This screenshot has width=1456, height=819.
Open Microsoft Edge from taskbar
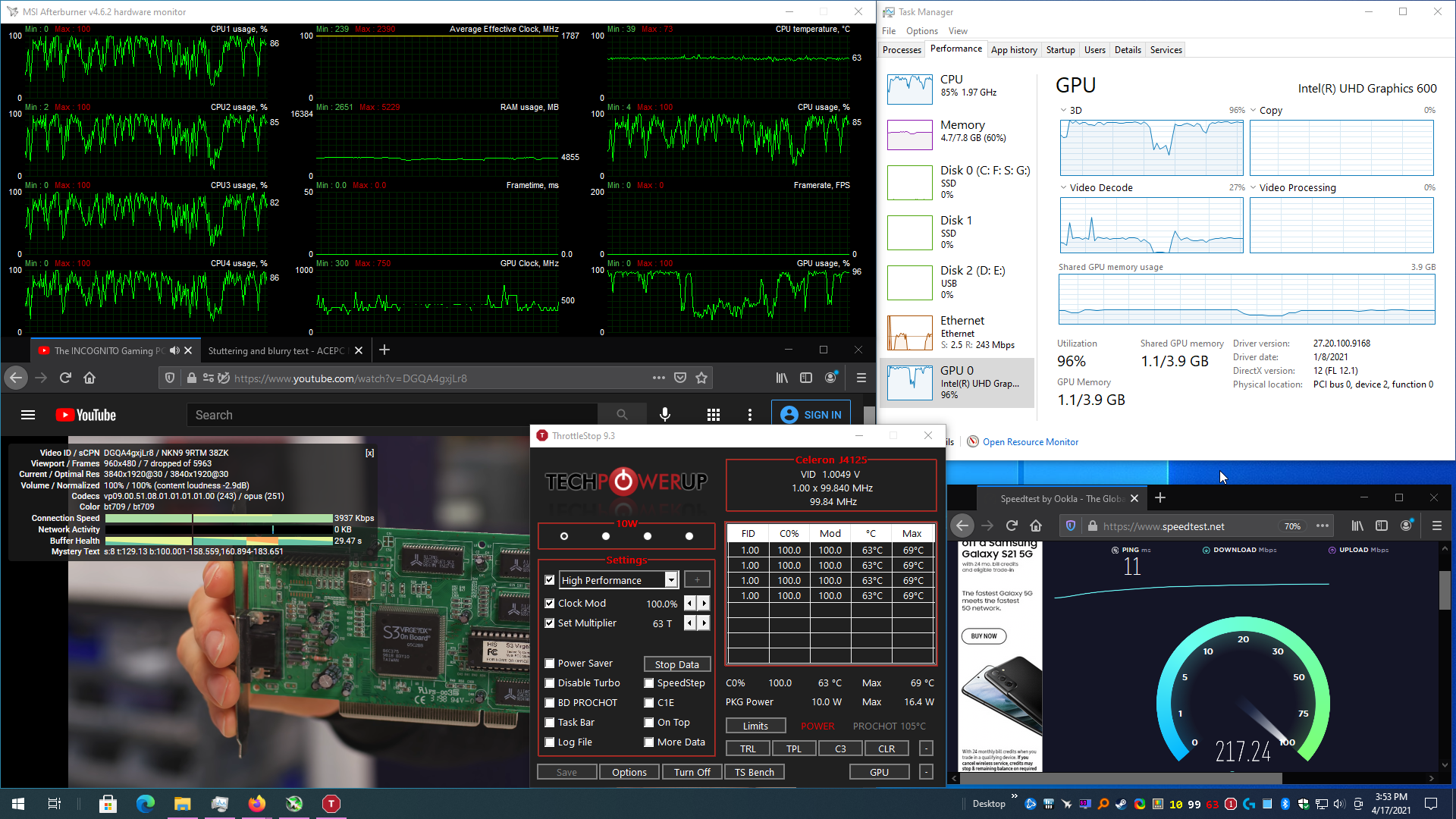[x=145, y=803]
